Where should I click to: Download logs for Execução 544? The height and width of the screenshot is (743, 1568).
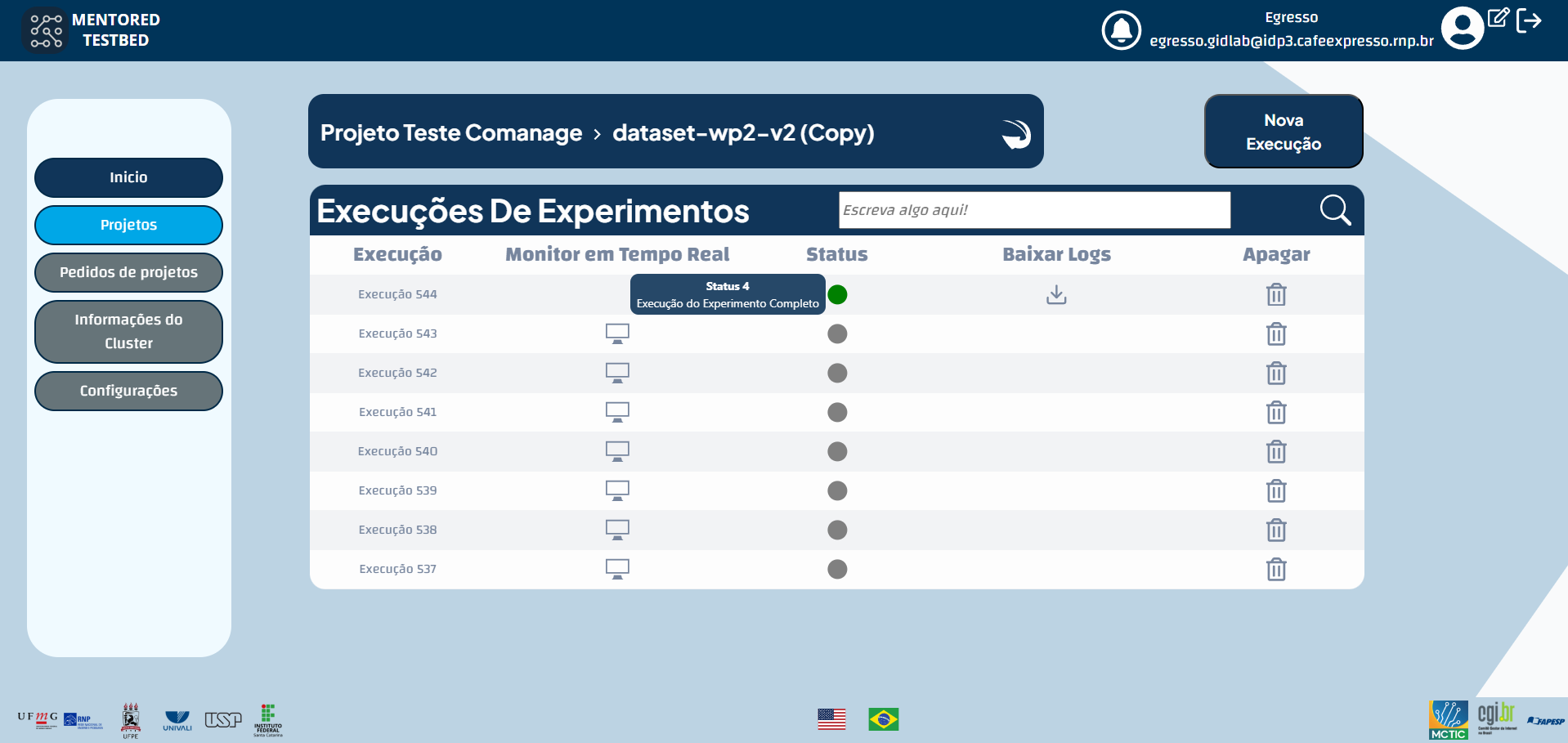click(x=1055, y=294)
